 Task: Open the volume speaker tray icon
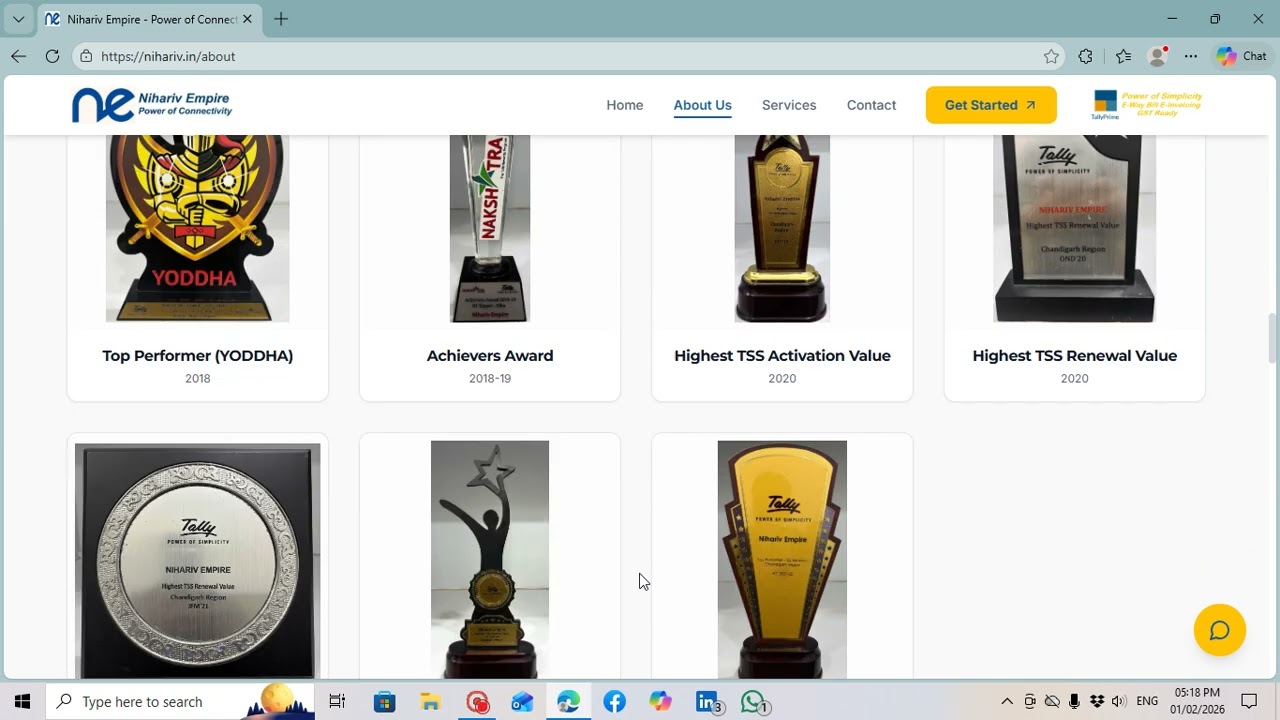[x=1118, y=702]
